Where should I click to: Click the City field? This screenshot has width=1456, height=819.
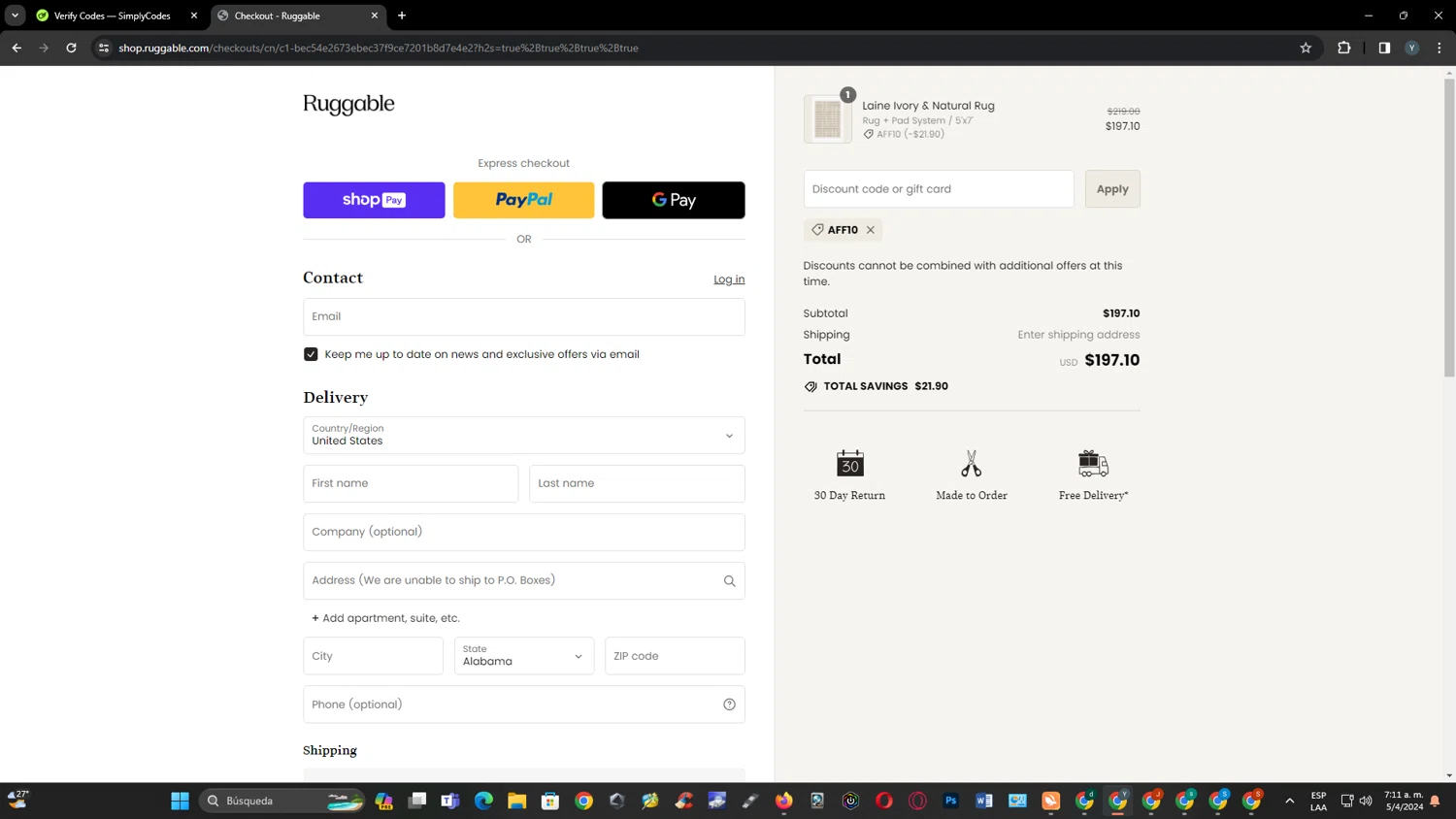pos(373,656)
